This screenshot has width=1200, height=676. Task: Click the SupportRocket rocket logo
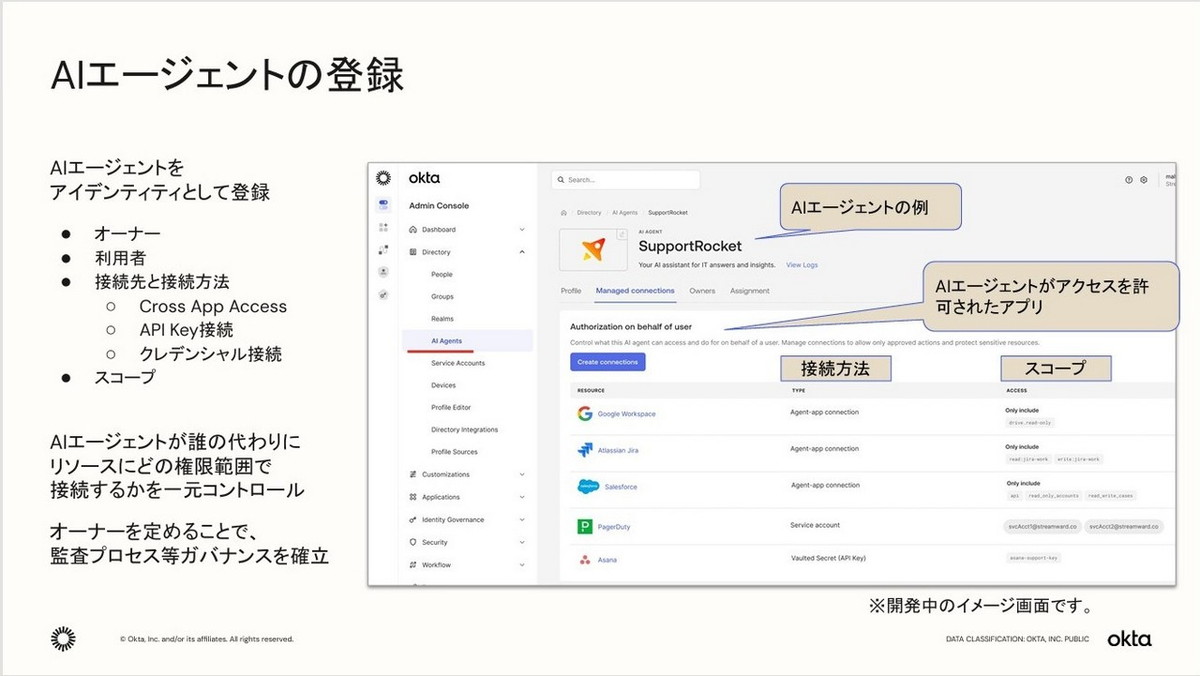tap(593, 250)
